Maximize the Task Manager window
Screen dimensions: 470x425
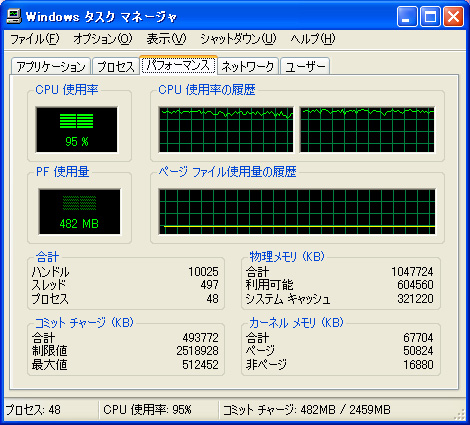coord(430,16)
